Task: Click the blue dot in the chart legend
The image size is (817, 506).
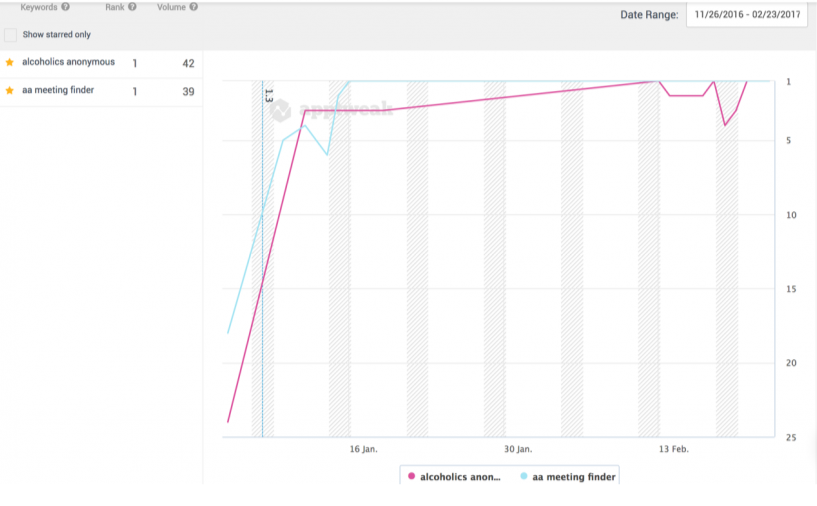Action: pos(524,477)
